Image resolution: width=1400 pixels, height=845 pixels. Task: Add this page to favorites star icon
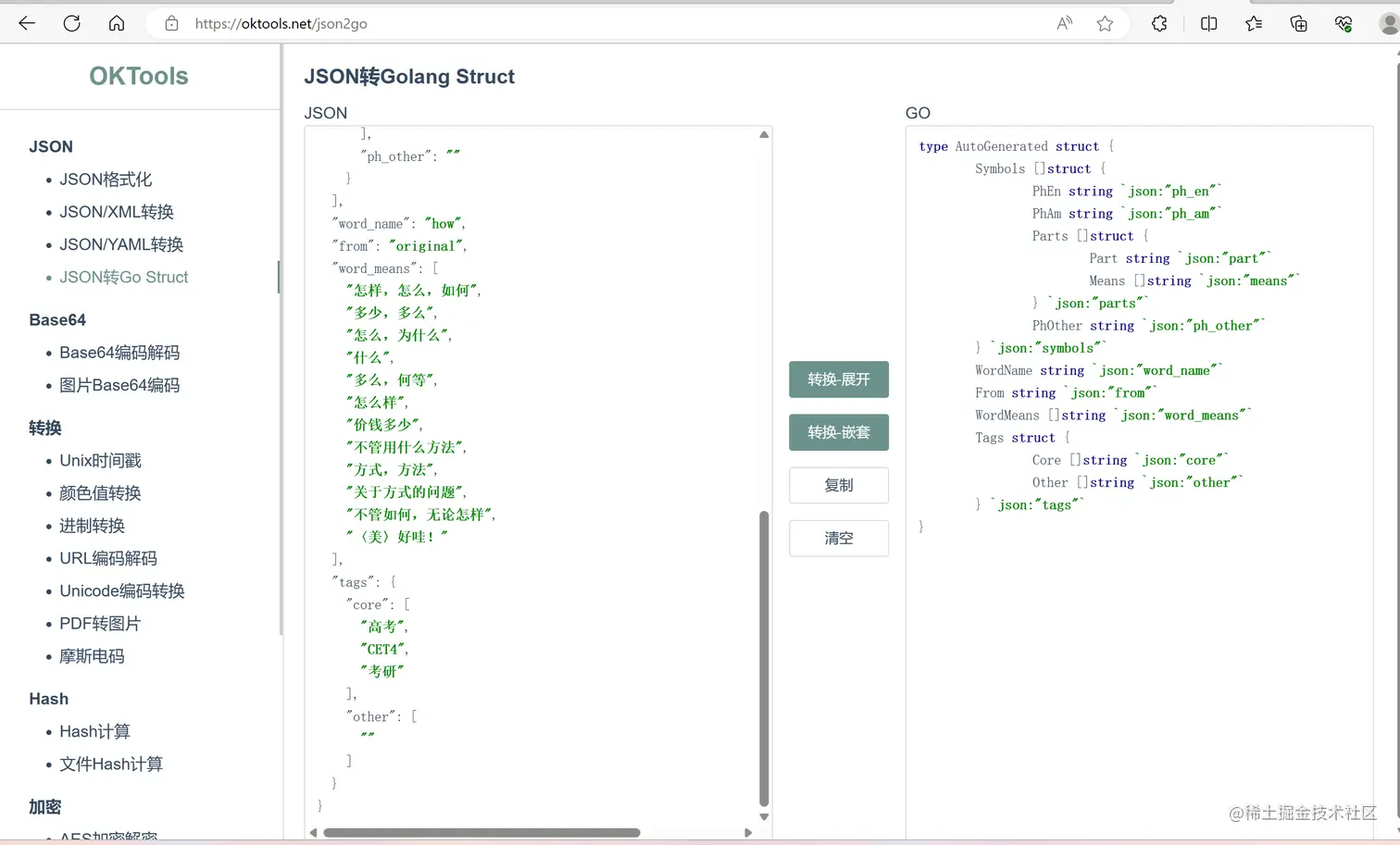(x=1105, y=23)
